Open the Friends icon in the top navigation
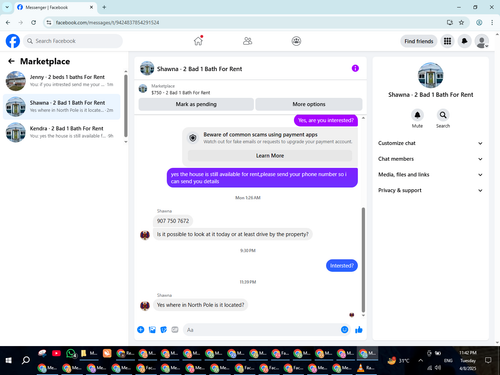The width and height of the screenshot is (500, 375). point(247,41)
